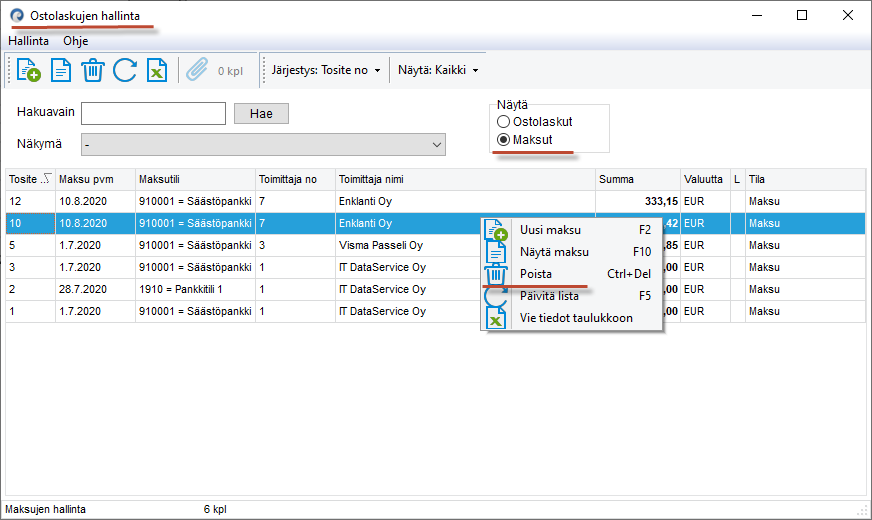Viewport: 872px width, 520px height.
Task: Sort by the Summa column header
Action: 638,179
